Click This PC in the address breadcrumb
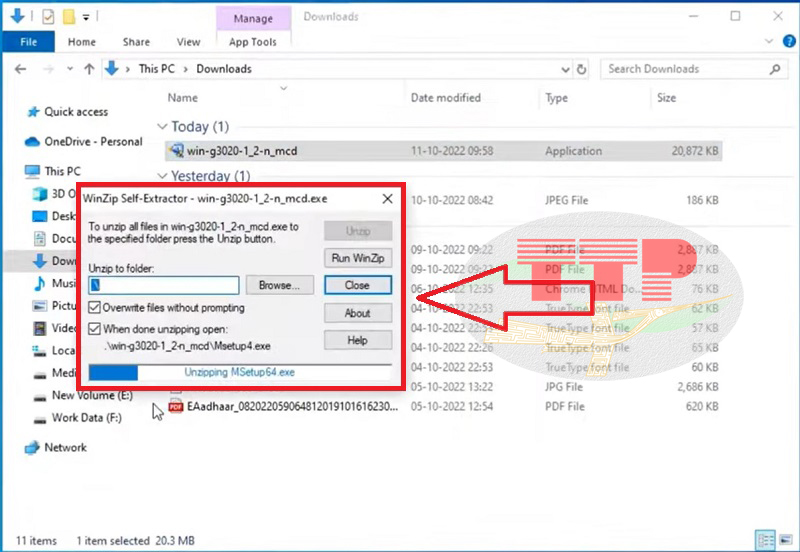This screenshot has width=800, height=552. coord(157,69)
